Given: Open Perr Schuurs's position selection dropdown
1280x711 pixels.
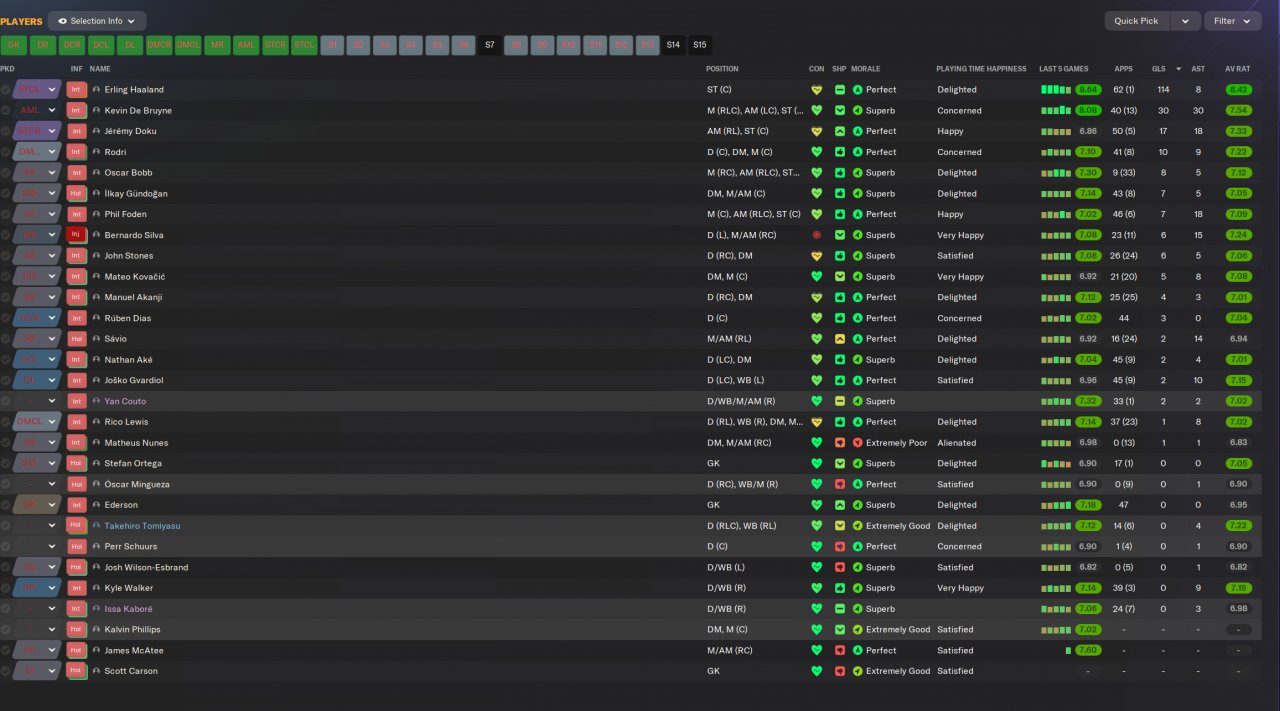Looking at the screenshot, I should [37, 547].
